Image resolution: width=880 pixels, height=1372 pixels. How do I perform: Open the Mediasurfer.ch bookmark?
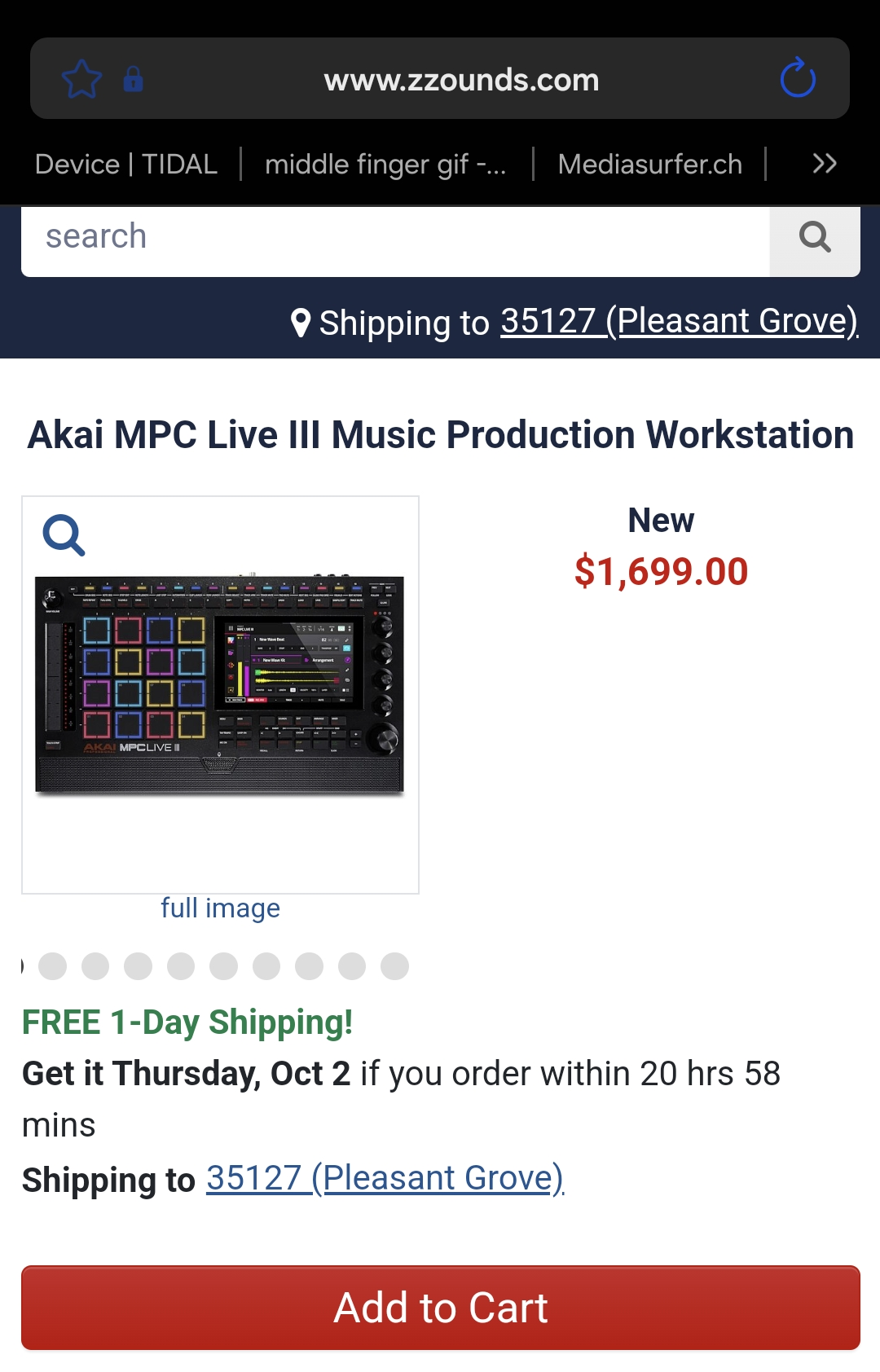649,164
